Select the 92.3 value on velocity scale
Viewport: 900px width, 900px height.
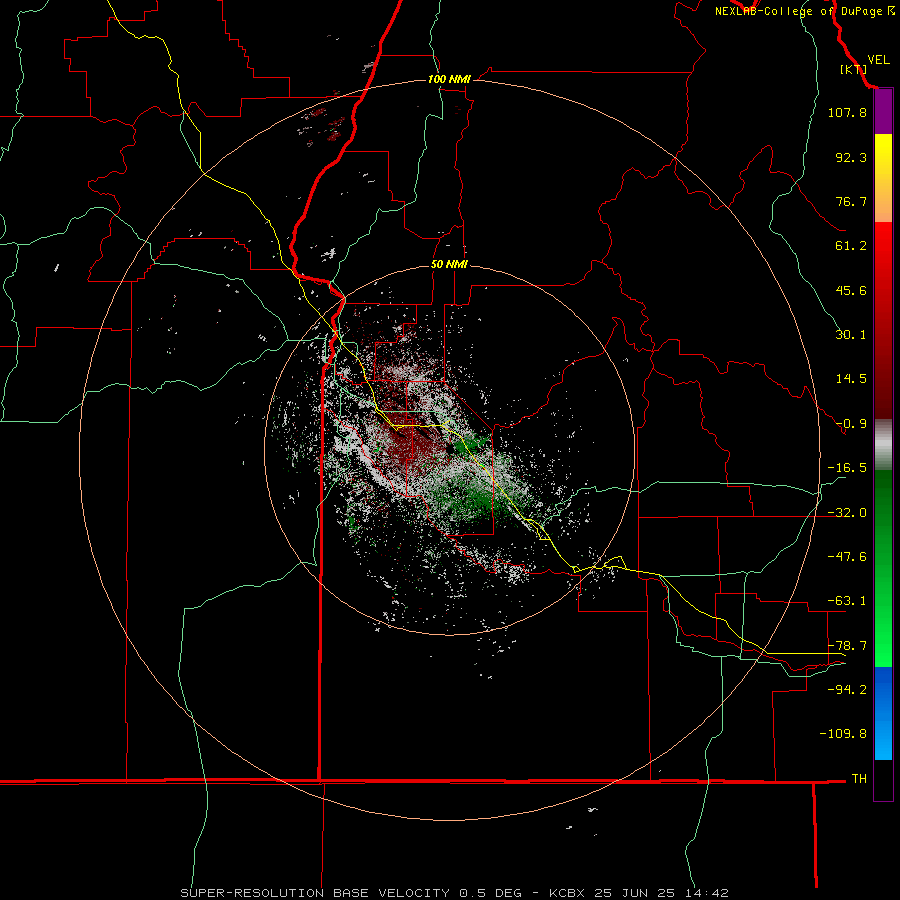pyautogui.click(x=851, y=157)
